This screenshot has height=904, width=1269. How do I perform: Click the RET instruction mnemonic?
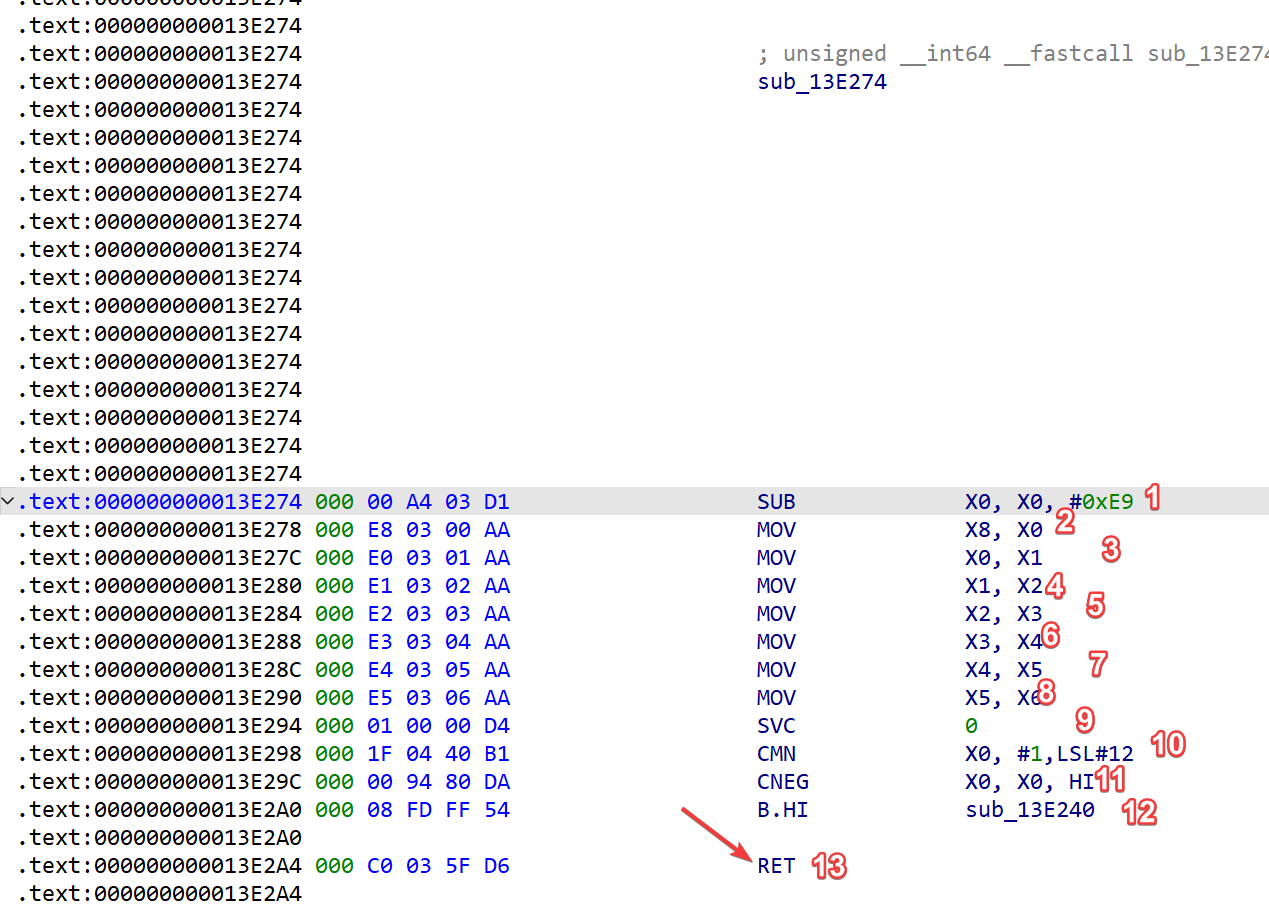(x=776, y=866)
